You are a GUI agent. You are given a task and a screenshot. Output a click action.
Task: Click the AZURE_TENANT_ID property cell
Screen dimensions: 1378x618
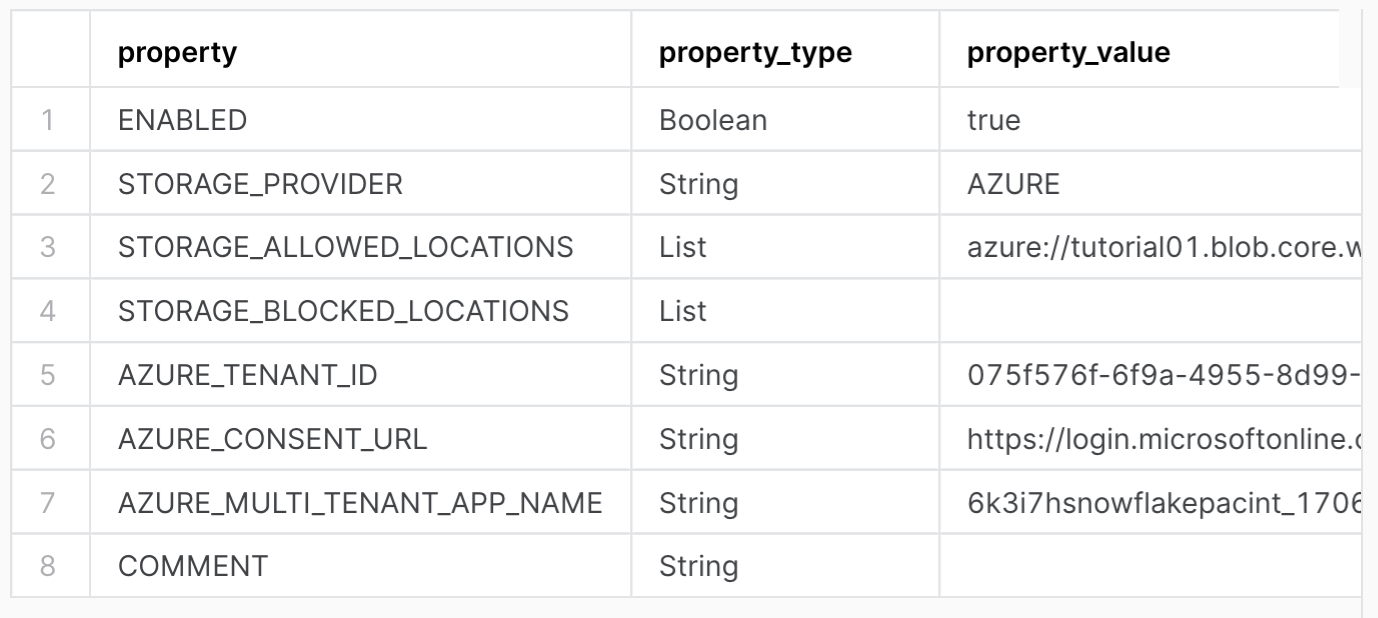(247, 375)
